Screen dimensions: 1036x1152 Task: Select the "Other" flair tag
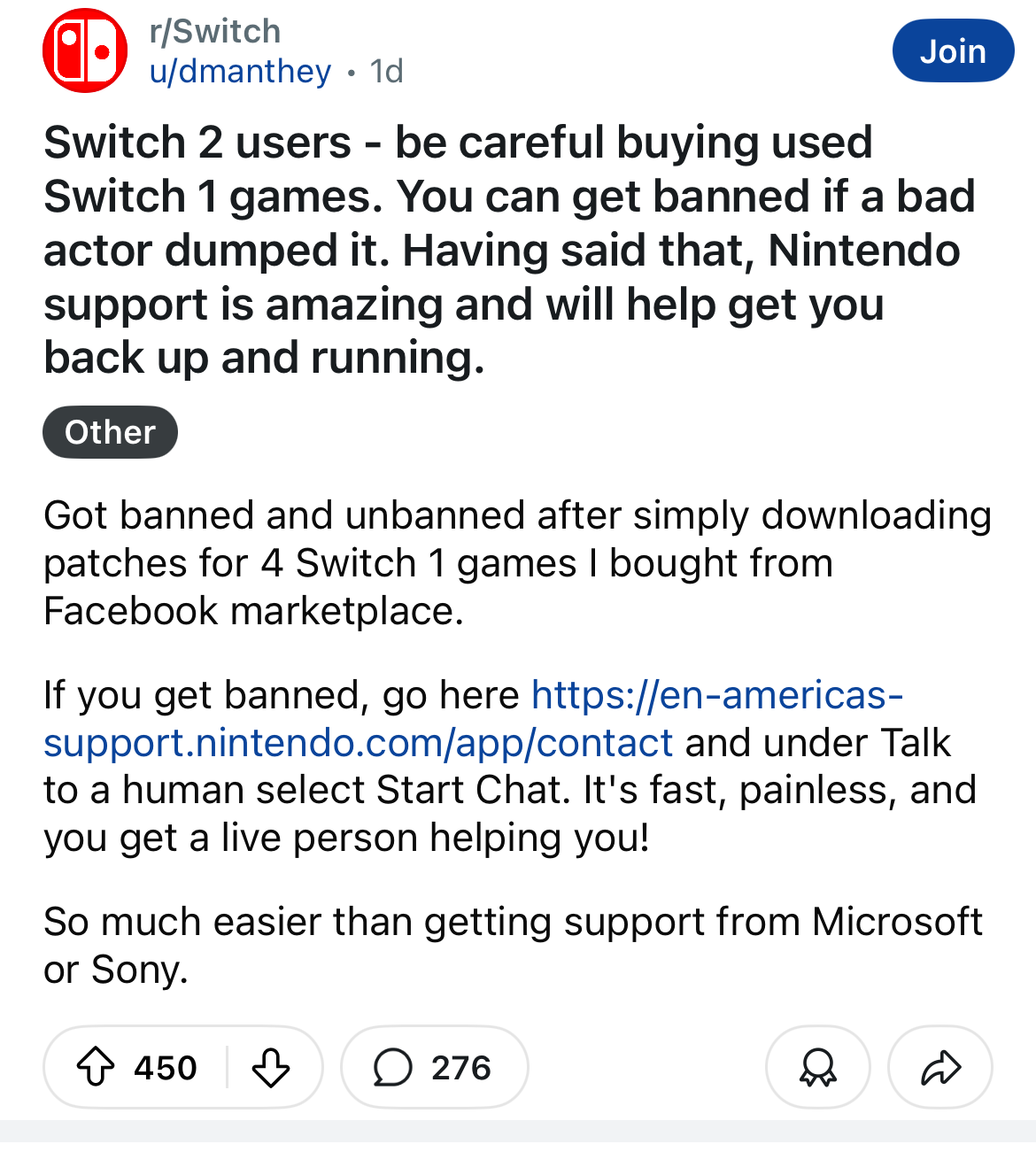point(110,432)
